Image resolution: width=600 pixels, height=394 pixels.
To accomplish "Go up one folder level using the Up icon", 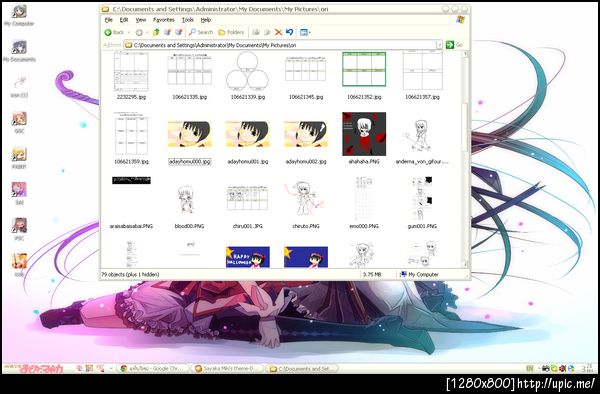I will pos(156,33).
